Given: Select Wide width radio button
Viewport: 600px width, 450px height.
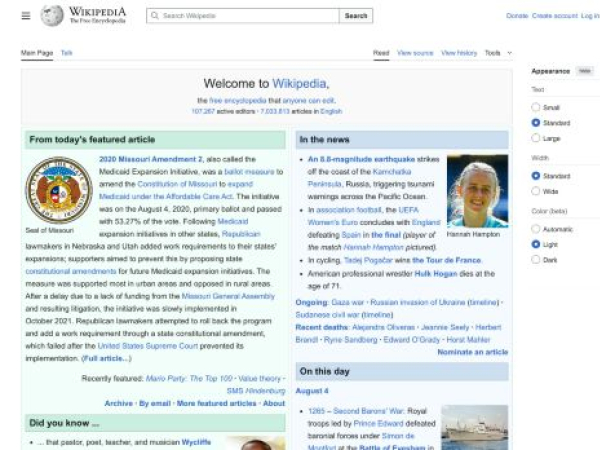Looking at the screenshot, I should (536, 191).
